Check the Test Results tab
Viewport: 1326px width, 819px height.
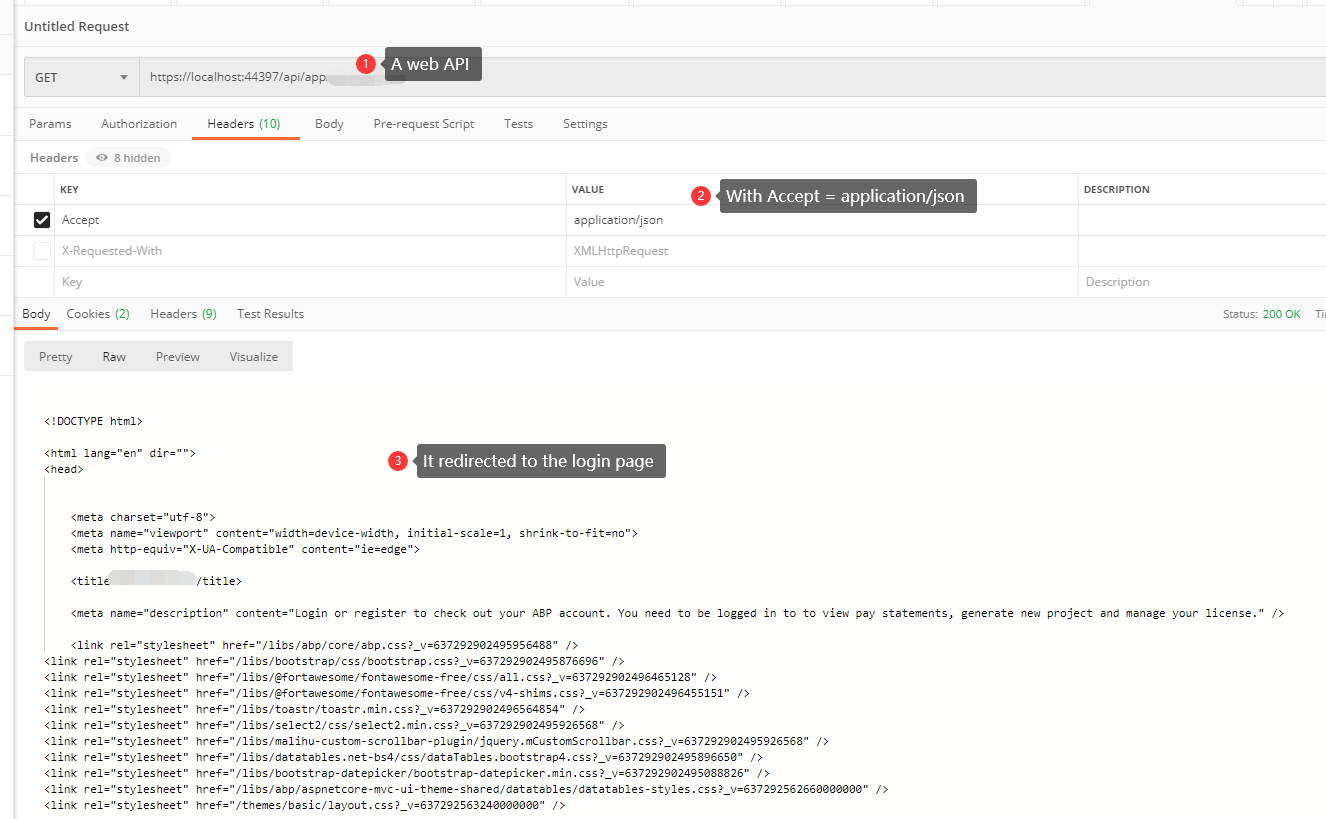(270, 313)
